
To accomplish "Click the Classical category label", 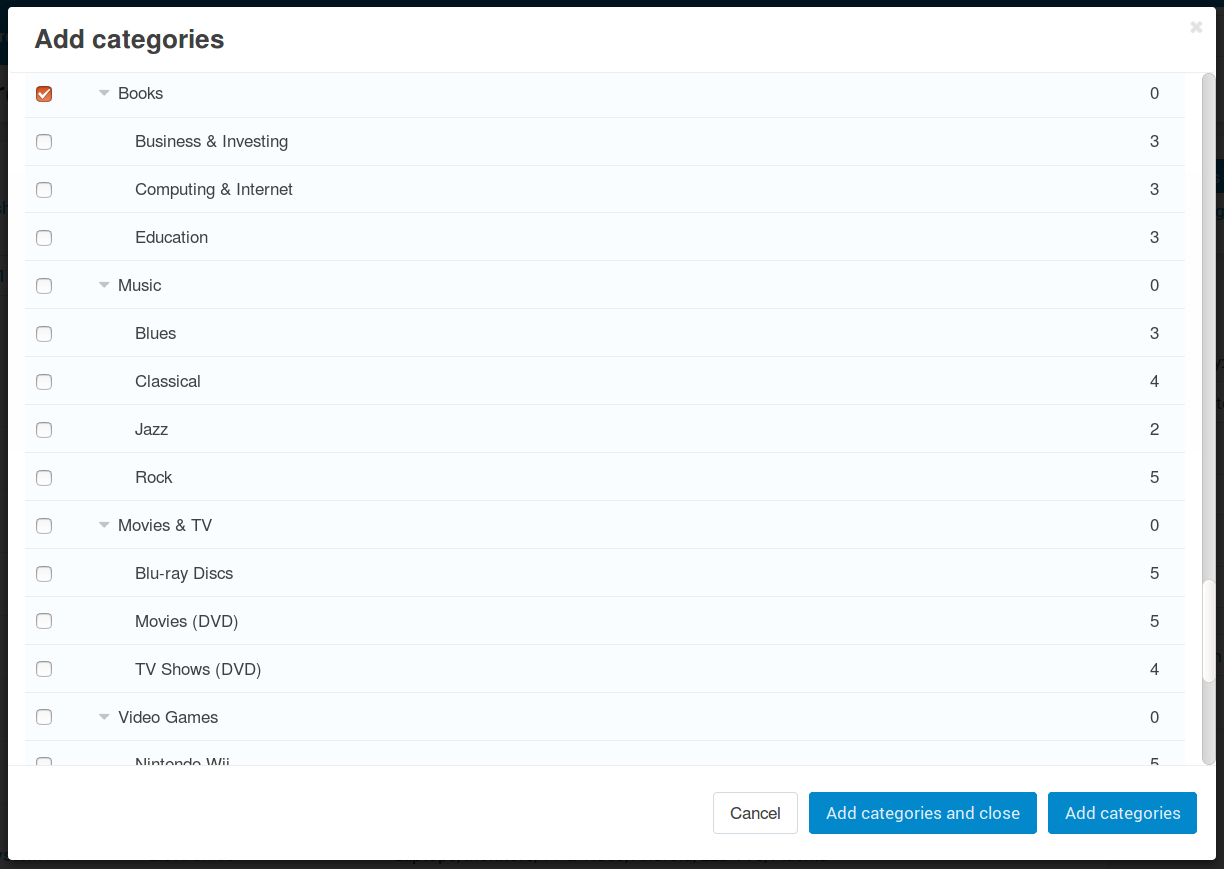I will (x=168, y=381).
